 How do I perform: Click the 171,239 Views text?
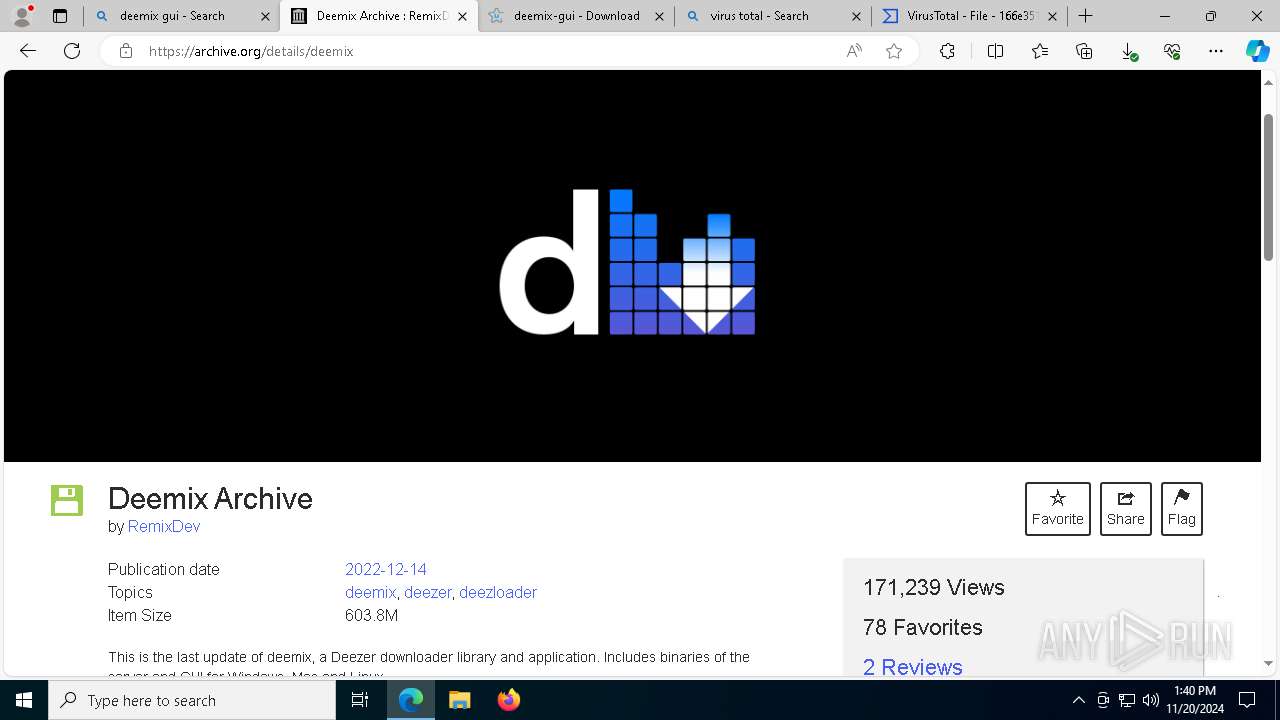click(x=934, y=587)
